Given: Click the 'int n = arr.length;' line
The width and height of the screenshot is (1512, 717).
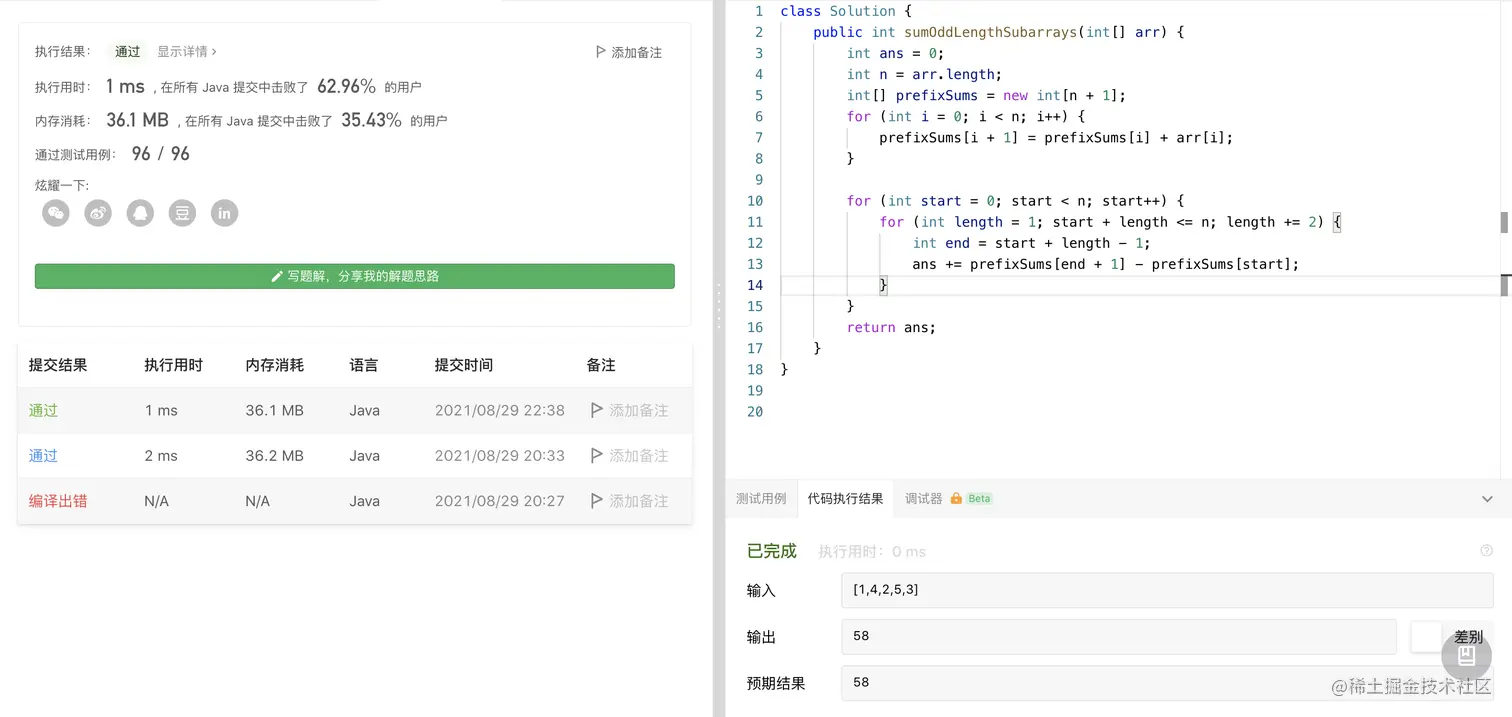Looking at the screenshot, I should click(x=924, y=74).
